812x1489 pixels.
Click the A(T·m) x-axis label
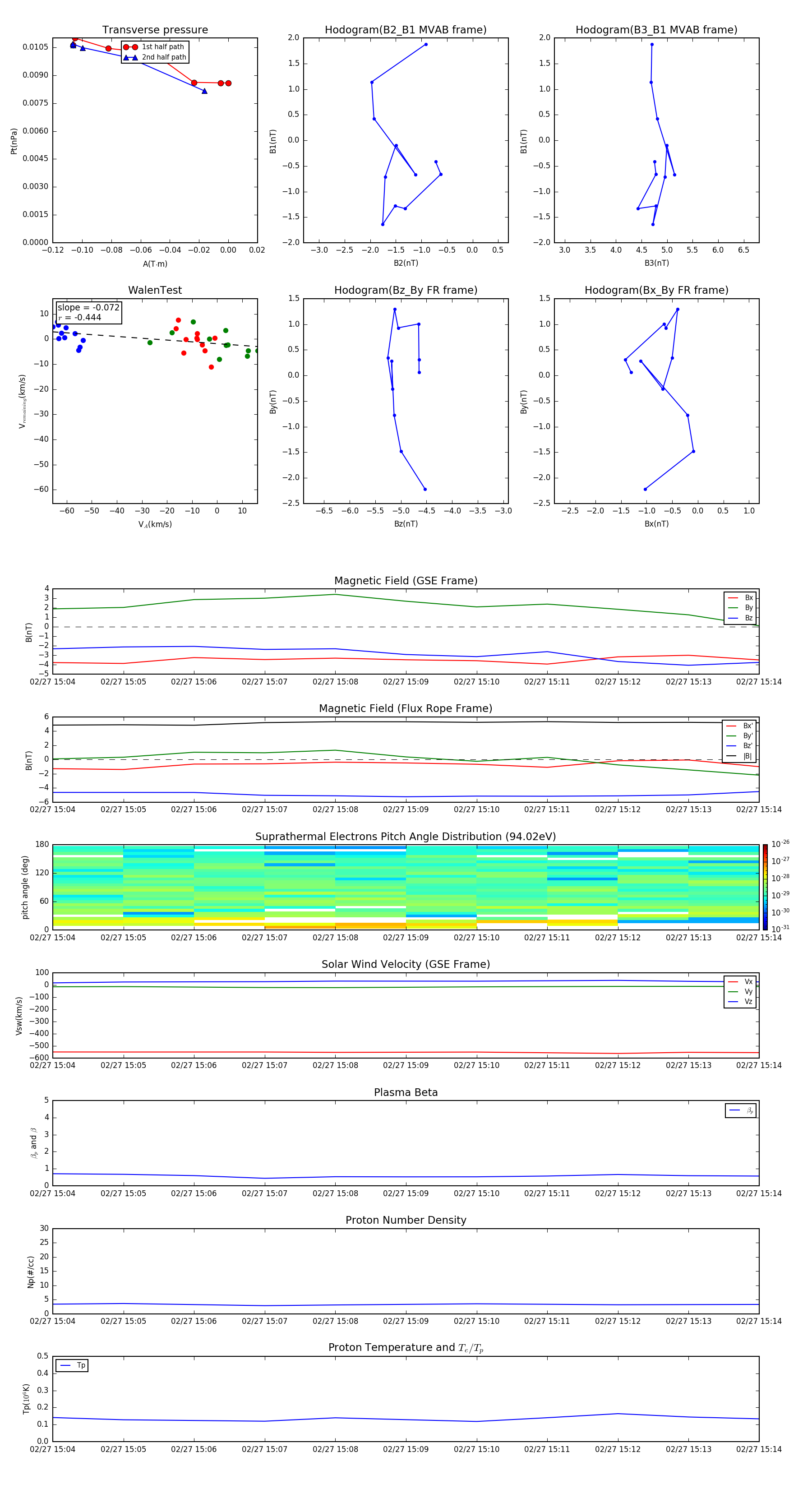pos(155,264)
